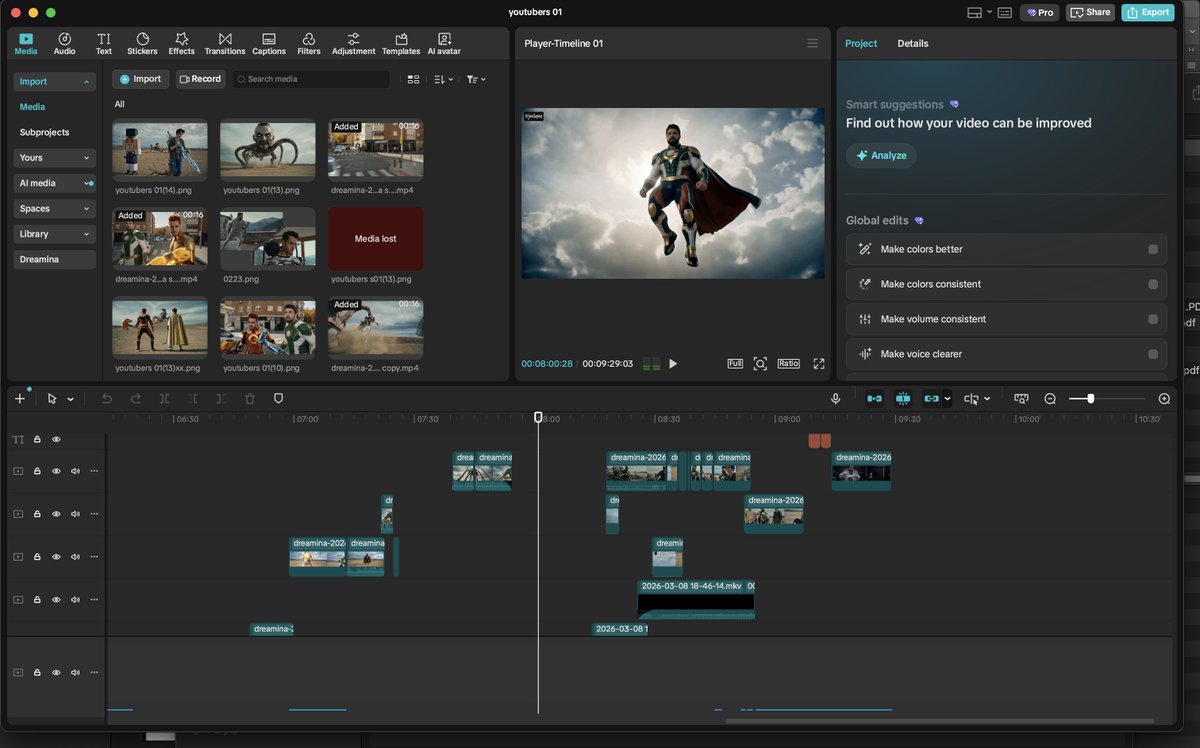Enable the Make colors better checkbox

pos(1153,249)
